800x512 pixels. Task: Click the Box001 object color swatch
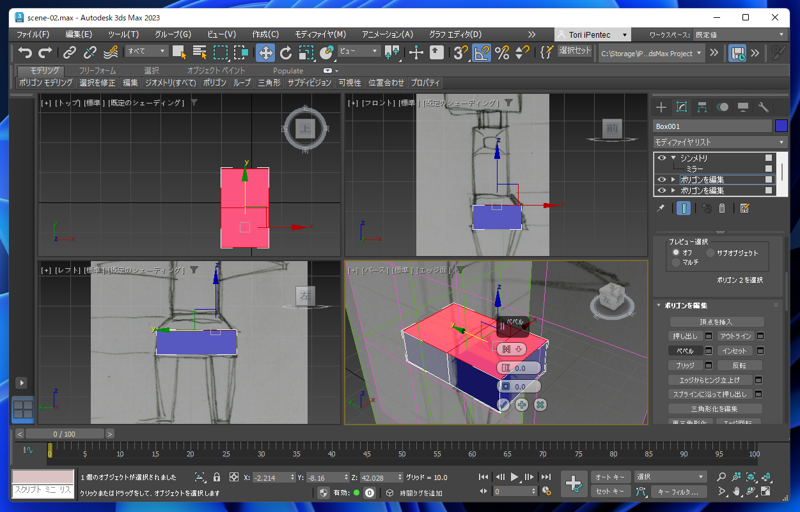point(781,126)
